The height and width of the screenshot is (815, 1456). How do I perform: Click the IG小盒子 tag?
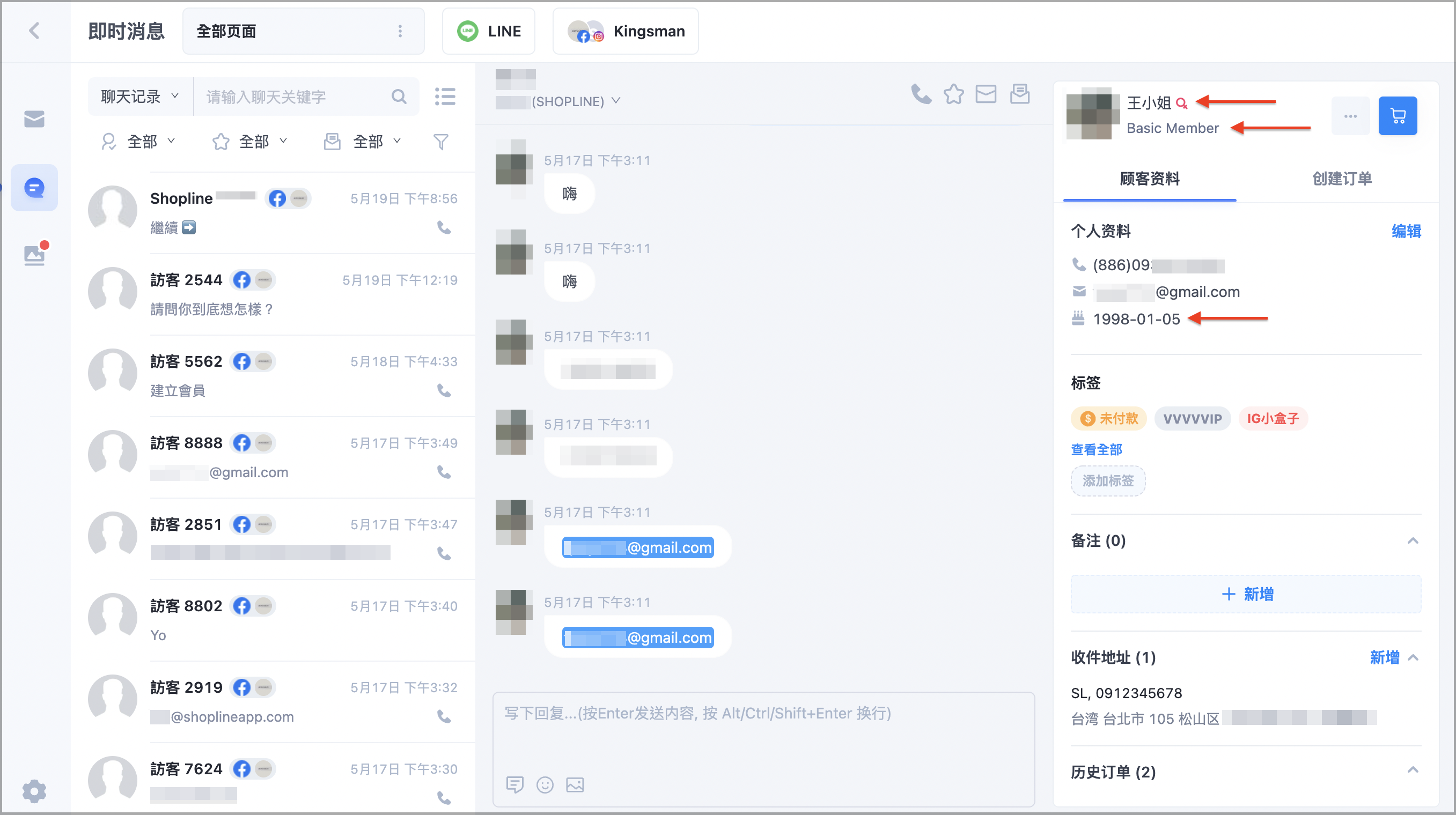(1273, 419)
